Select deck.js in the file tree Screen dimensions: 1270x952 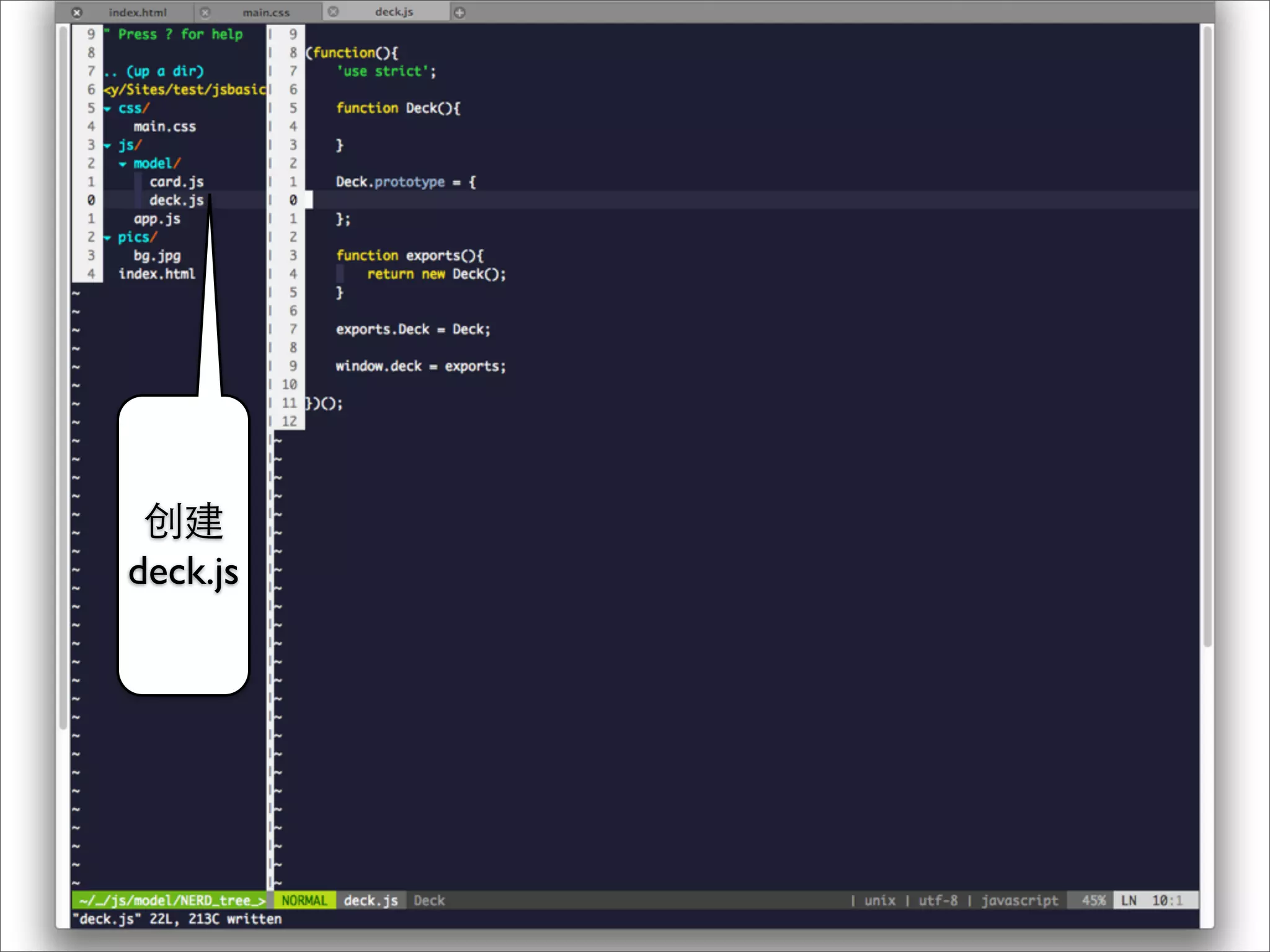tap(176, 200)
